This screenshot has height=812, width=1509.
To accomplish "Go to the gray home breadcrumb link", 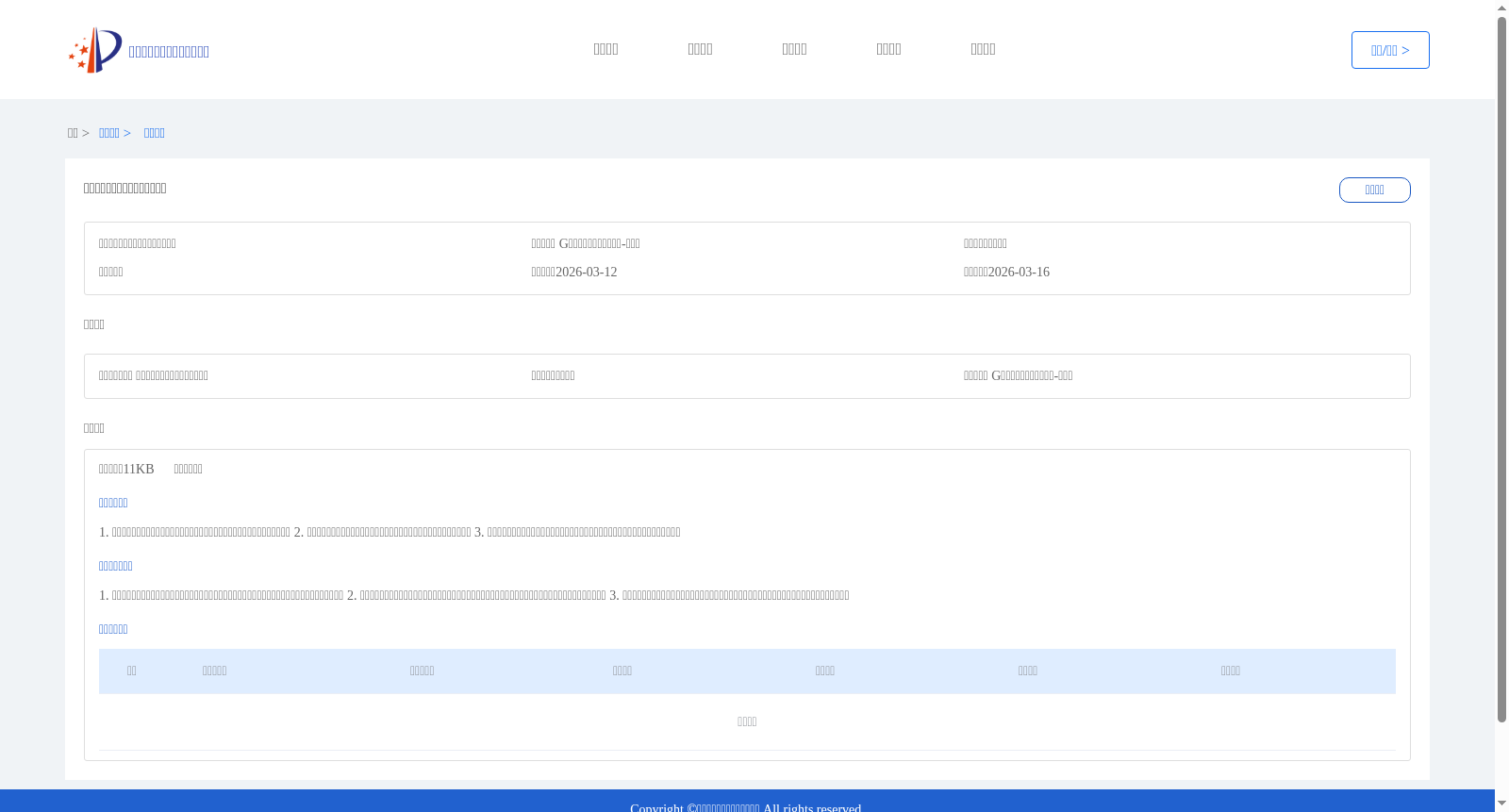I will pyautogui.click(x=78, y=133).
